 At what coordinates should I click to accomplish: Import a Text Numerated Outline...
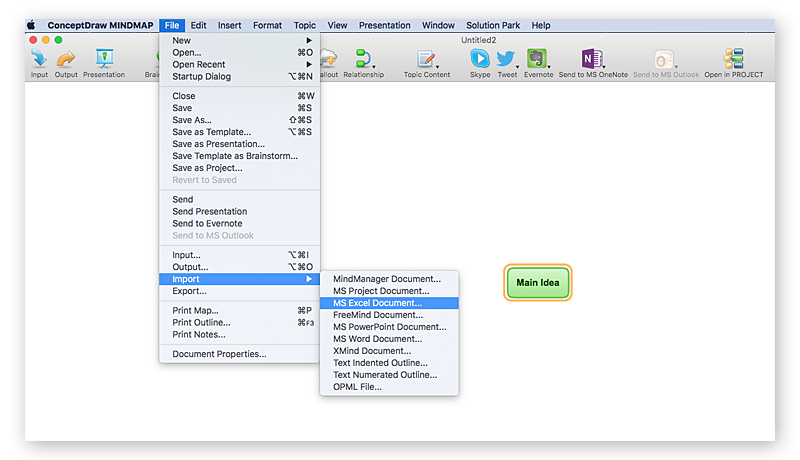389,375
